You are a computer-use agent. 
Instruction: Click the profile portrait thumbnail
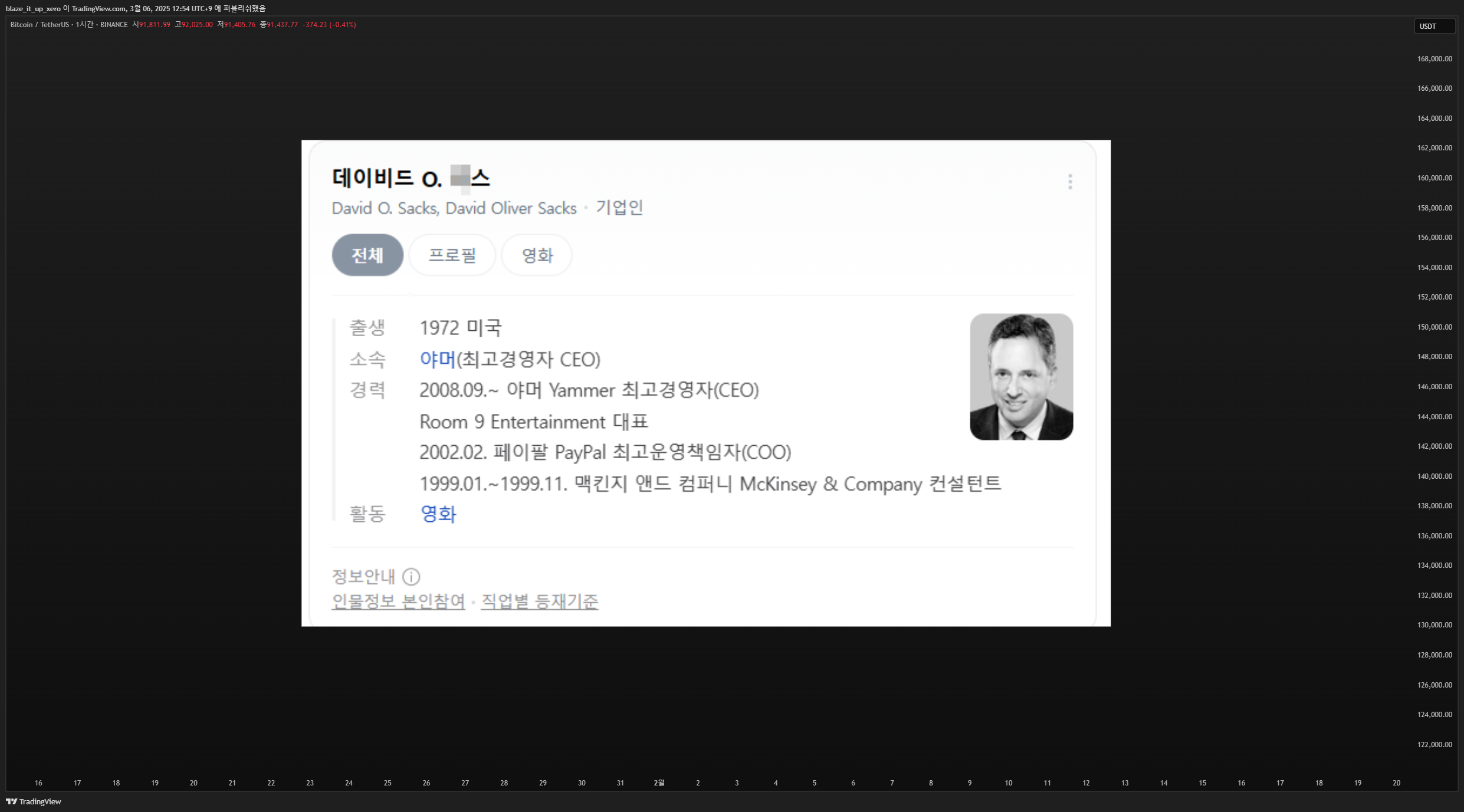[x=1021, y=377]
